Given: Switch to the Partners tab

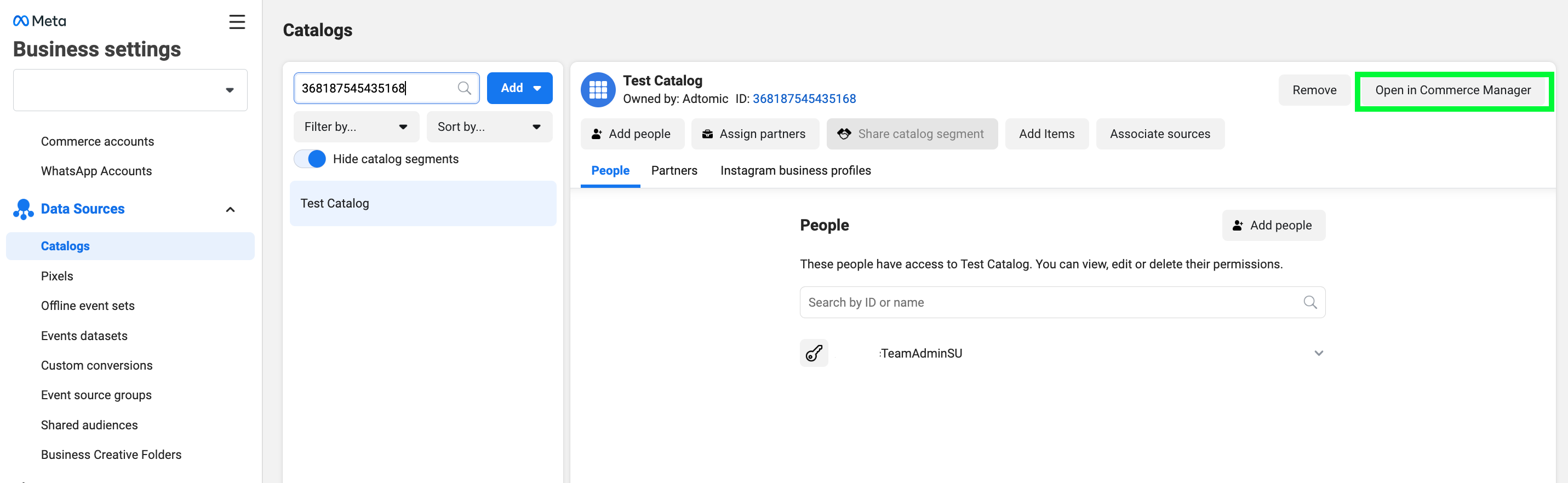Looking at the screenshot, I should [x=674, y=171].
